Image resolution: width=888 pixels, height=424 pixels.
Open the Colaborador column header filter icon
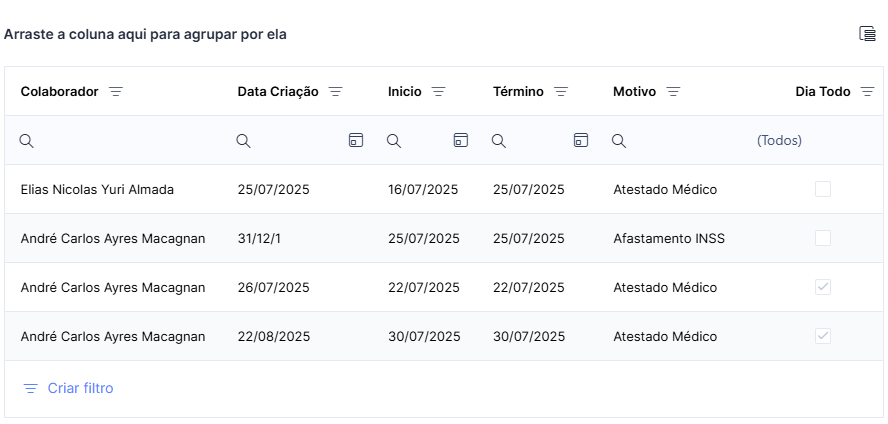116,92
